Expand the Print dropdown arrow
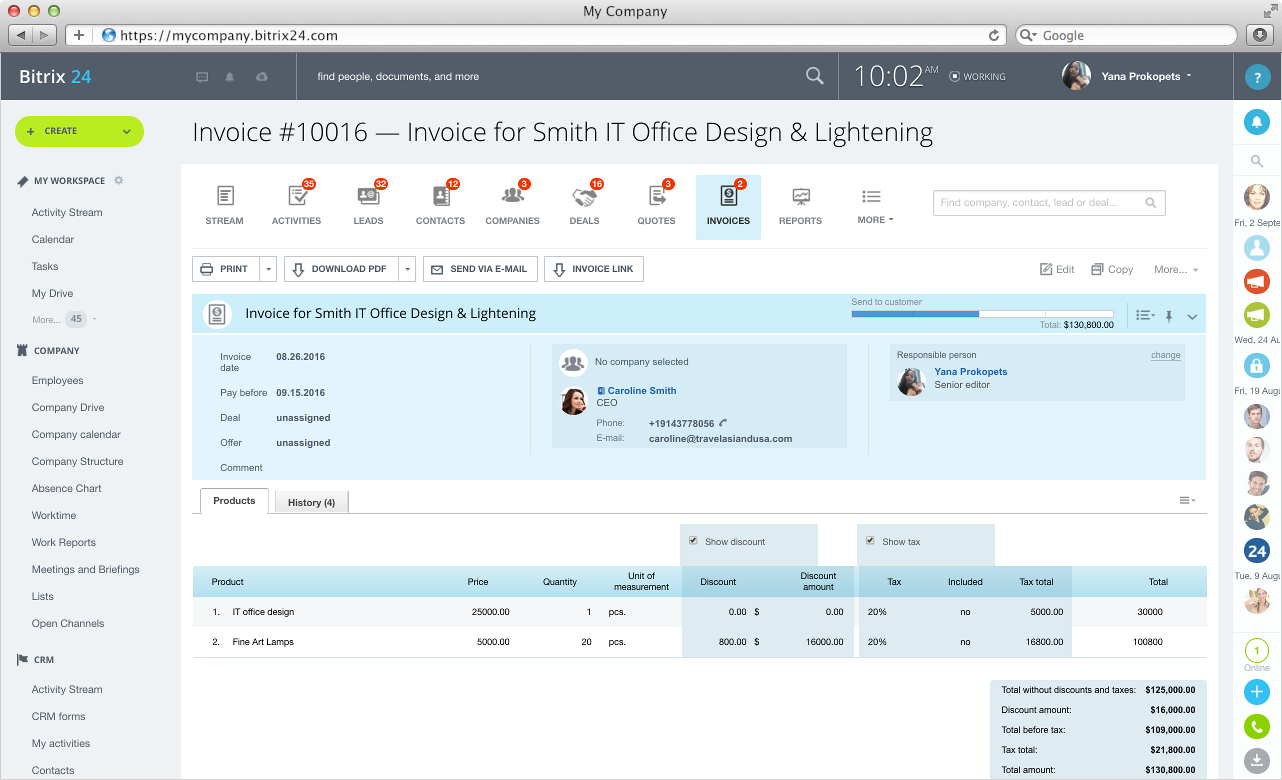The image size is (1282, 780). coord(268,269)
